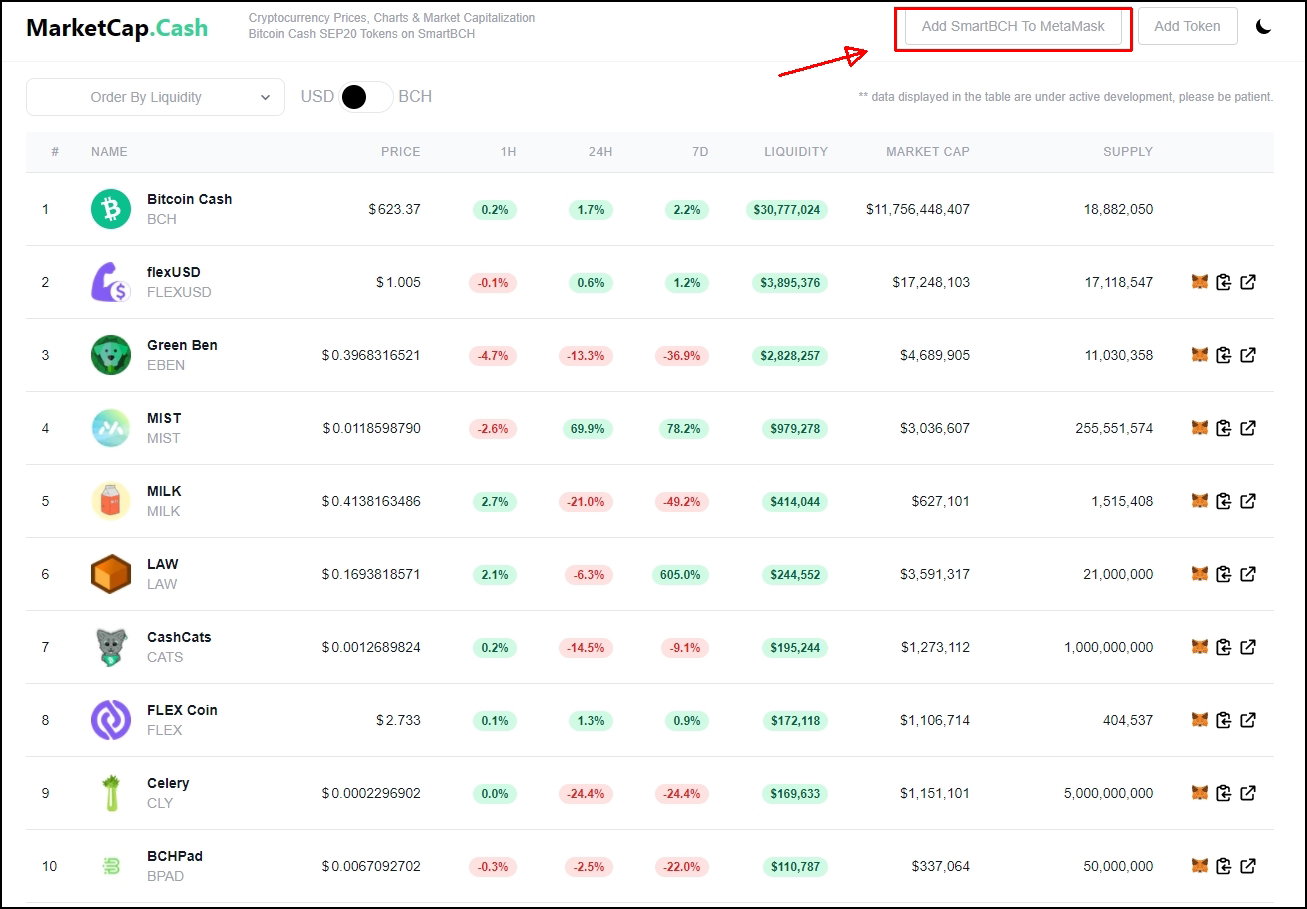This screenshot has width=1307, height=909.
Task: Click the MetaMask fox icon for FLEX Coin
Action: click(x=1200, y=720)
